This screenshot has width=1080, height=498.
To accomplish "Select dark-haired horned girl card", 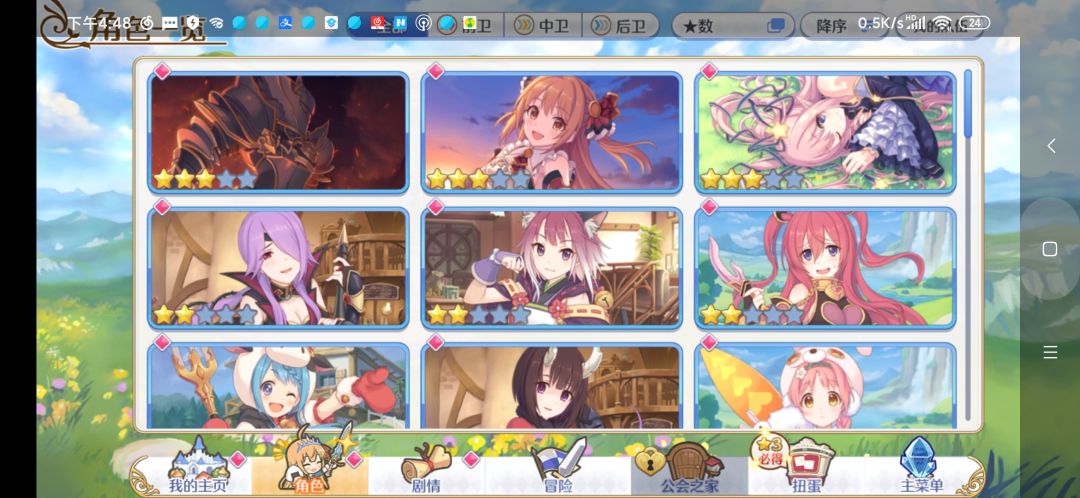I will coord(552,386).
